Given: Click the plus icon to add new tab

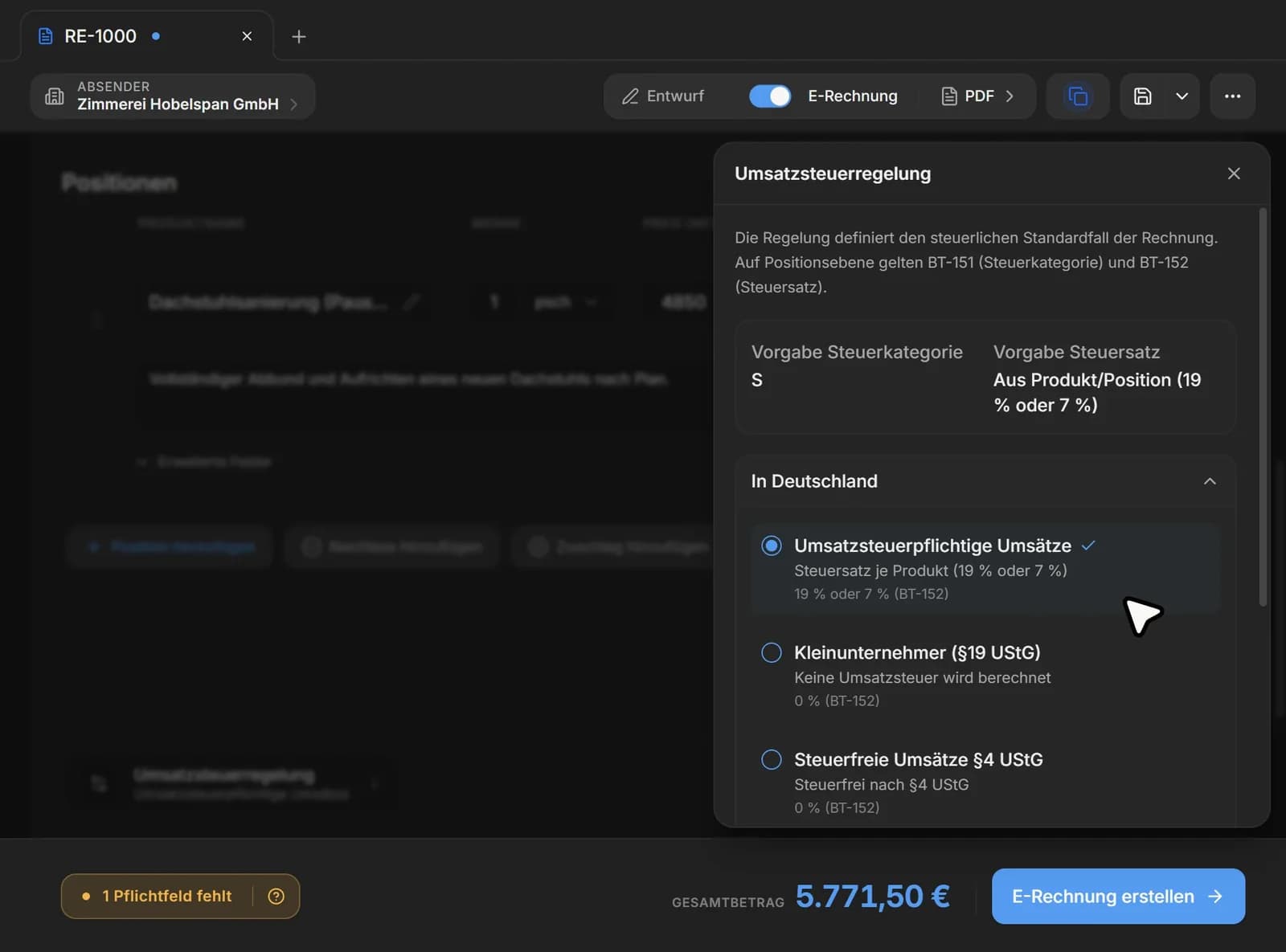Looking at the screenshot, I should 298,36.
